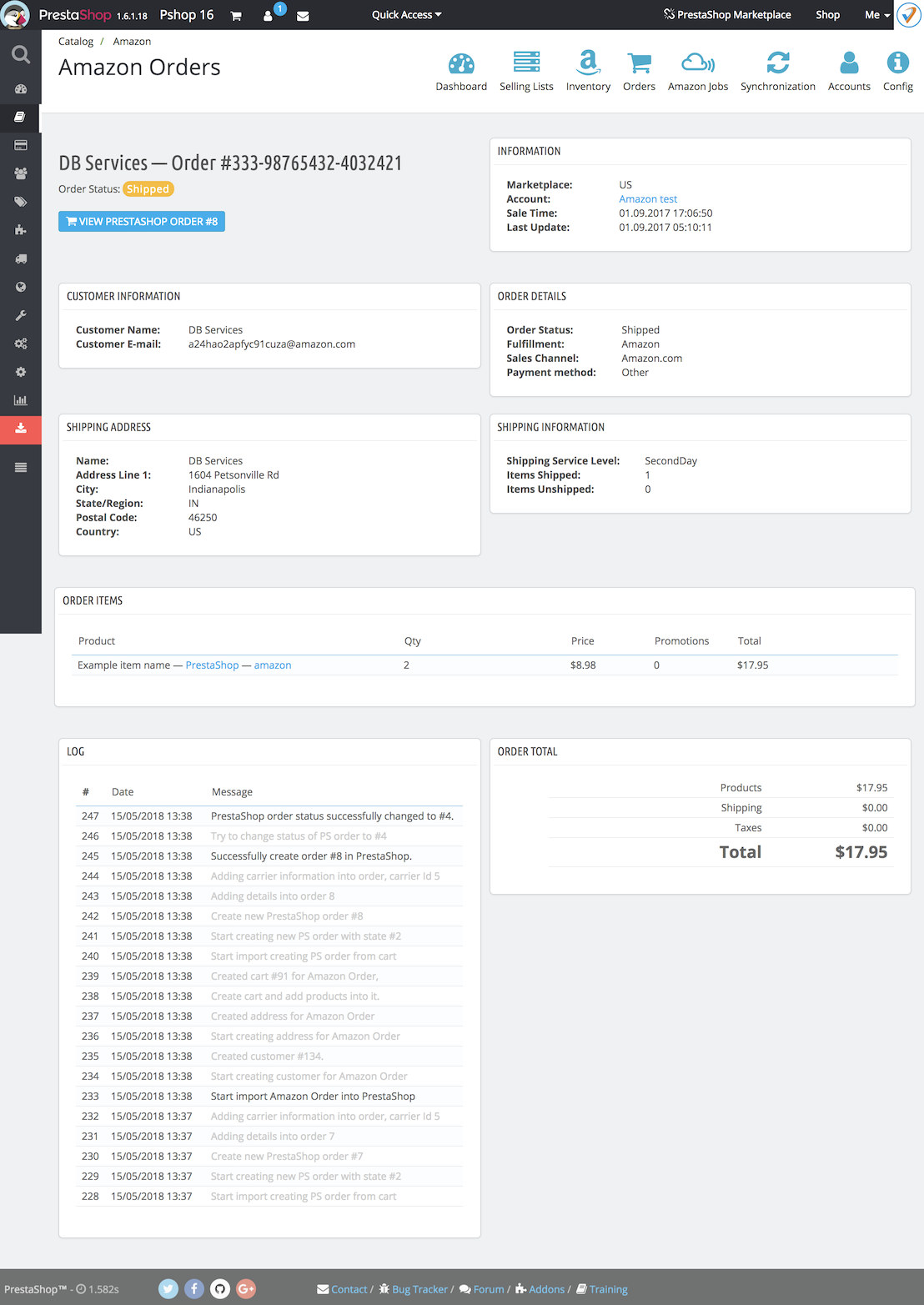The width and height of the screenshot is (924, 1305).
Task: Click the address '1604 Petsonville Rd'
Action: click(234, 475)
